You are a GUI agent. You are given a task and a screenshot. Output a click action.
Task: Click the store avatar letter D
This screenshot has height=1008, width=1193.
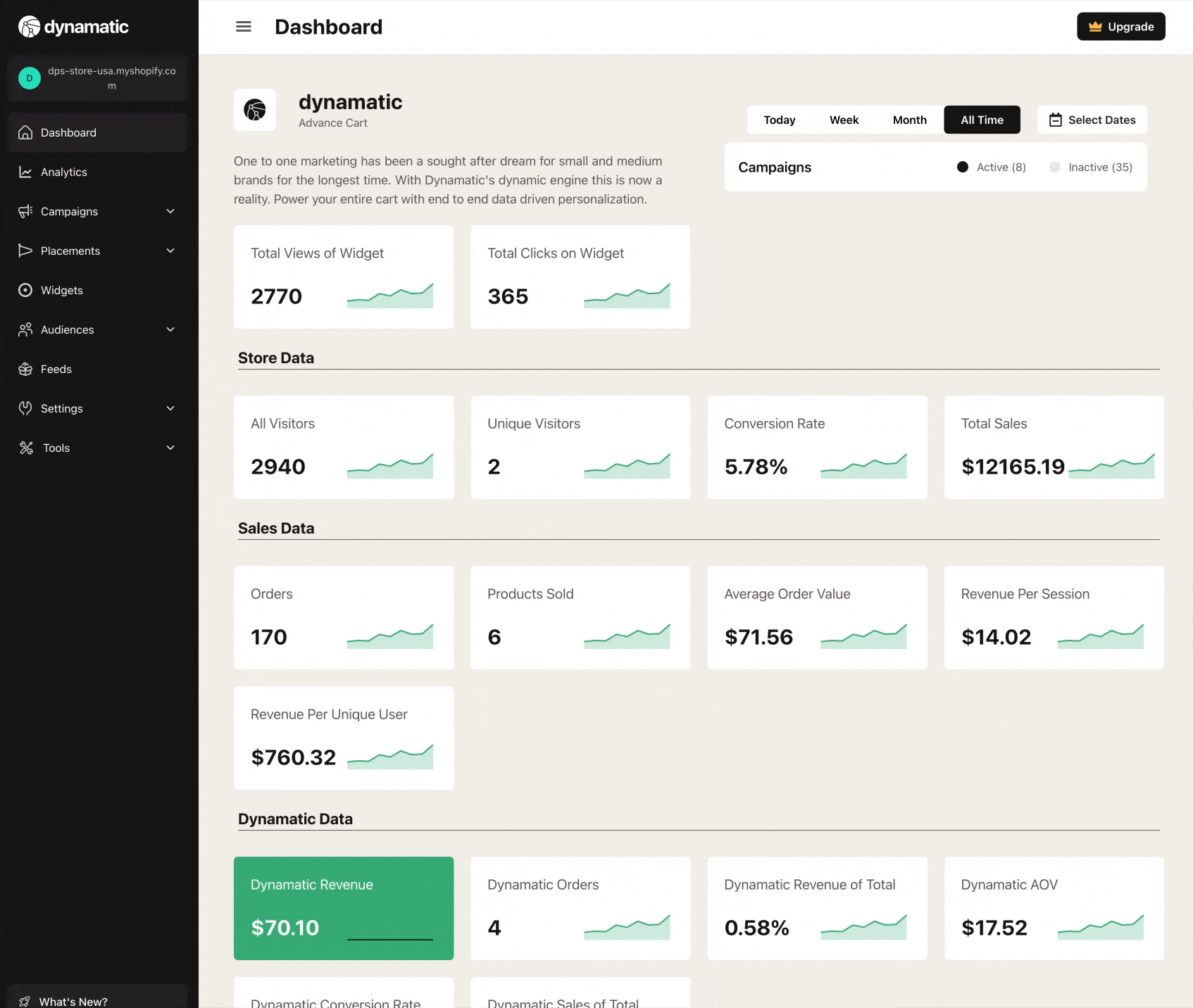tap(30, 78)
